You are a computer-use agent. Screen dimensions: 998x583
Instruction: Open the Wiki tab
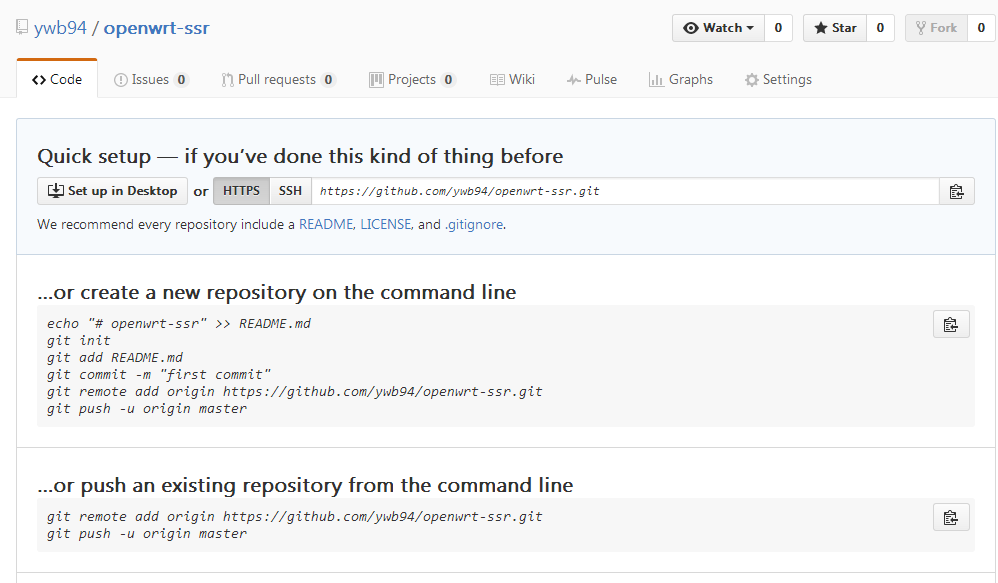click(512, 80)
